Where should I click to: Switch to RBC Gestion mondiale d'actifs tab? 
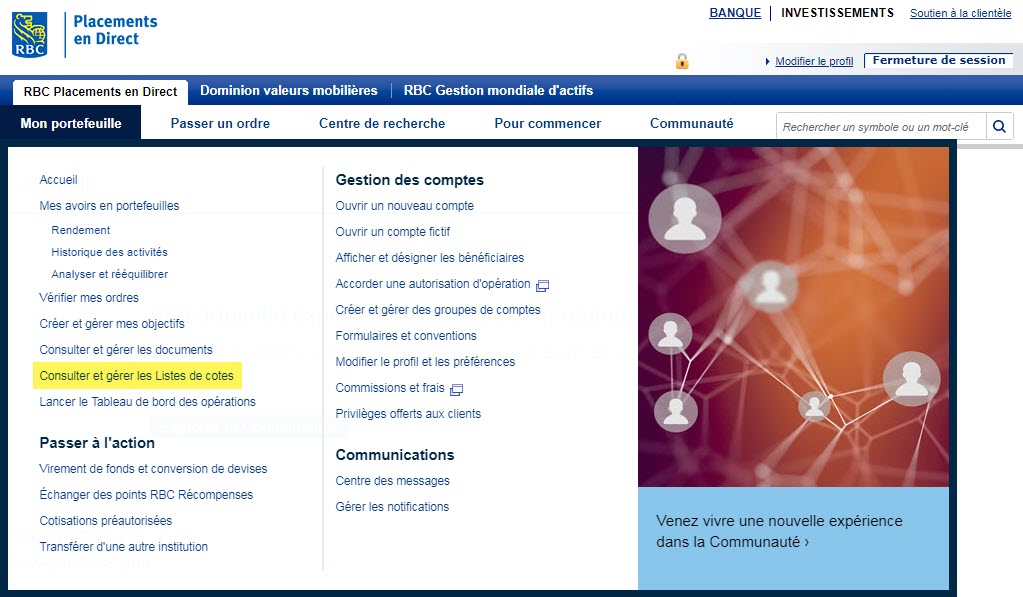coord(498,91)
